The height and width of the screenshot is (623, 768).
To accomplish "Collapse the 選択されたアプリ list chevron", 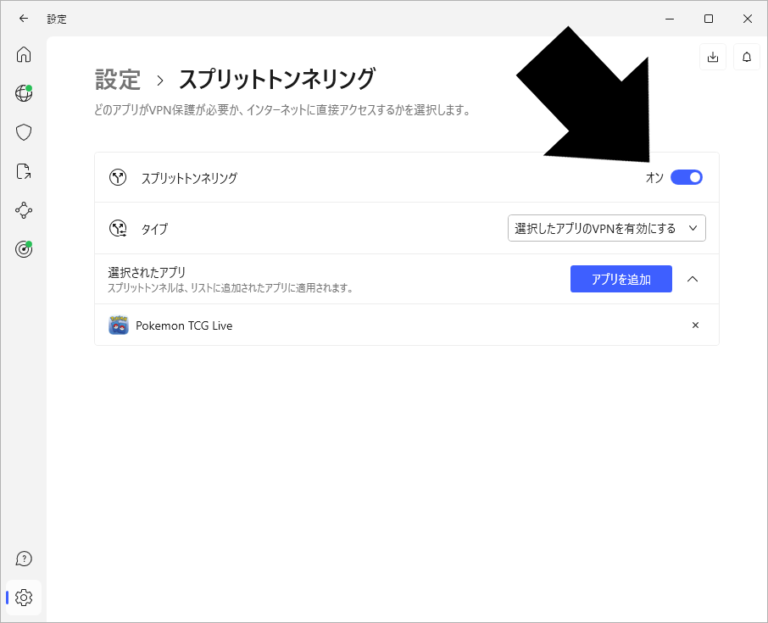I will pos(692,279).
